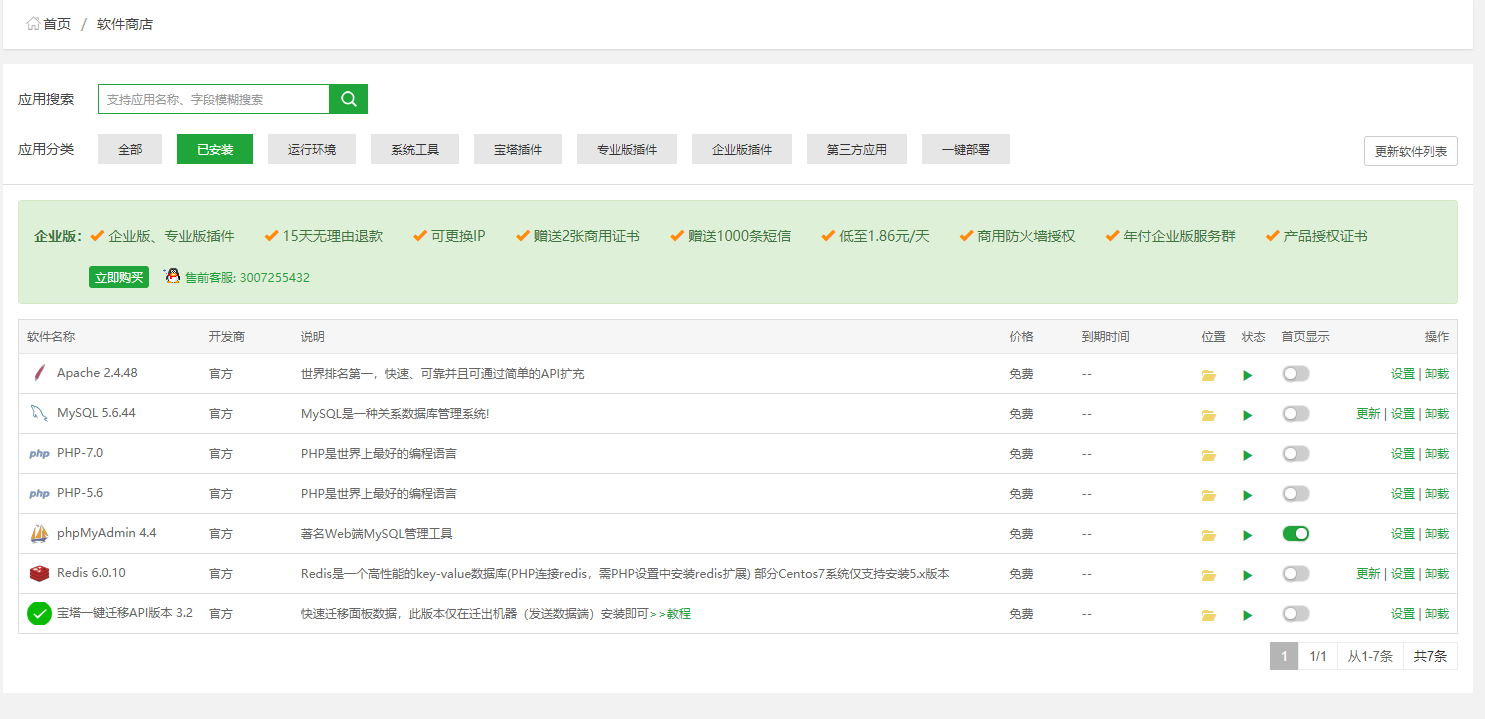This screenshot has width=1485, height=719.
Task: Click the PHP-5.6 green status play icon
Action: coord(1248,495)
